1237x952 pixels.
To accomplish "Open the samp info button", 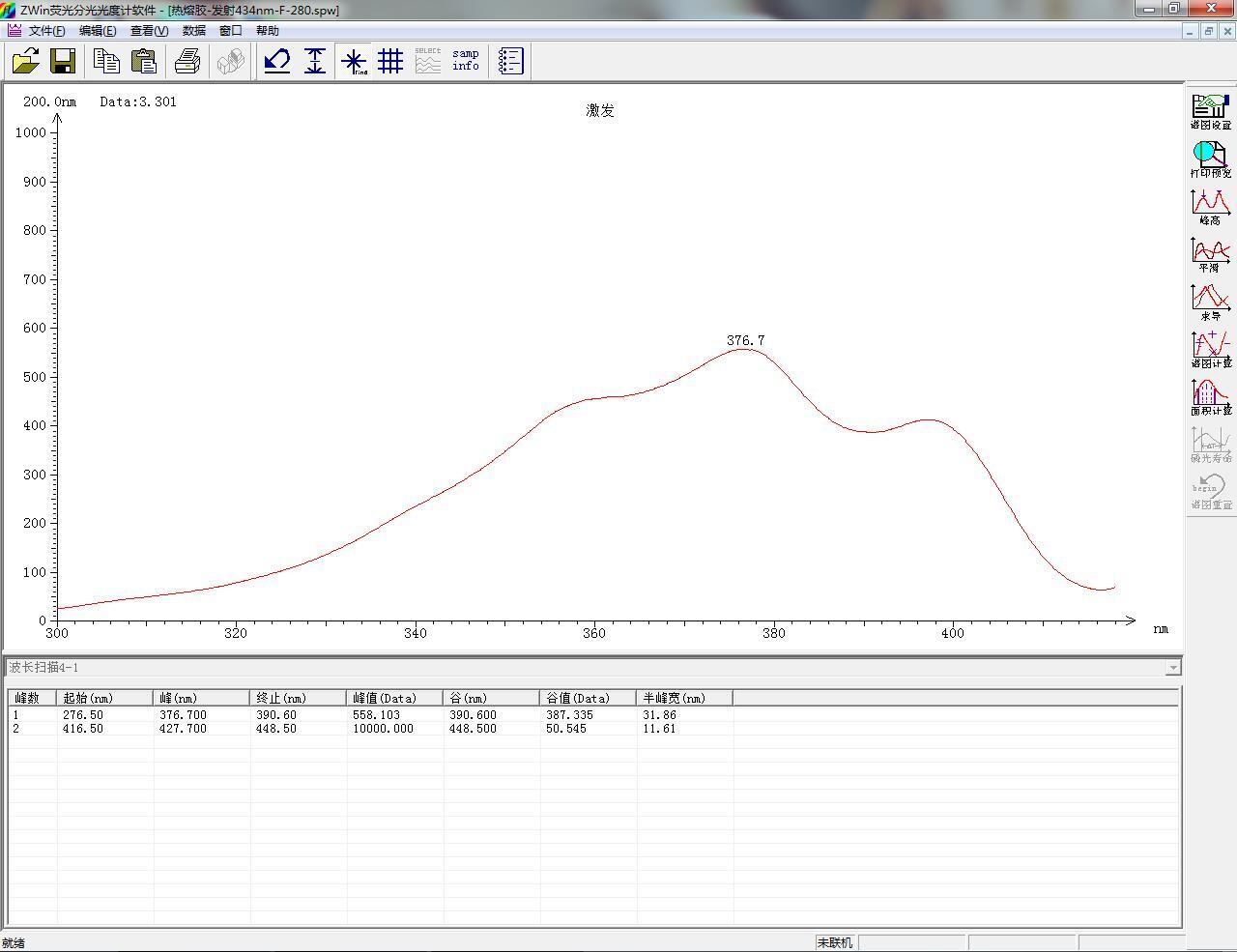I will click(x=466, y=61).
